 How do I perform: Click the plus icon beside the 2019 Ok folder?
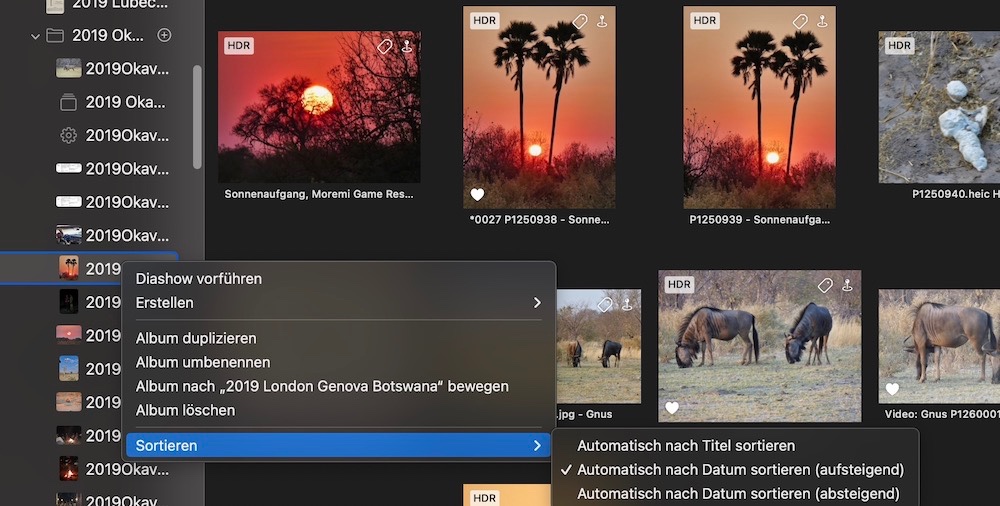tap(165, 35)
